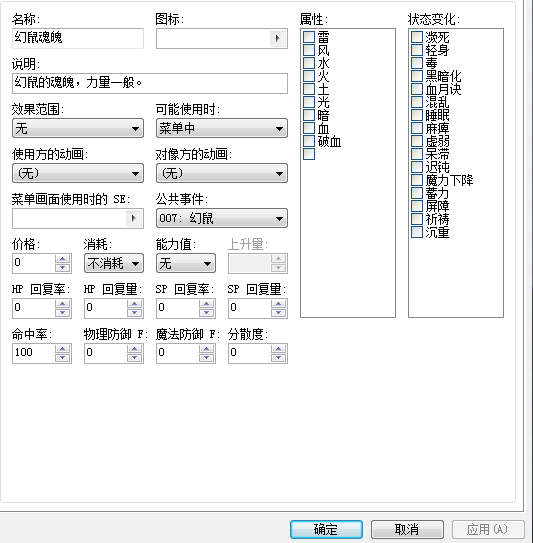Click the 命中率 field showing 100
The width and height of the screenshot is (533, 543).
click(x=34, y=353)
